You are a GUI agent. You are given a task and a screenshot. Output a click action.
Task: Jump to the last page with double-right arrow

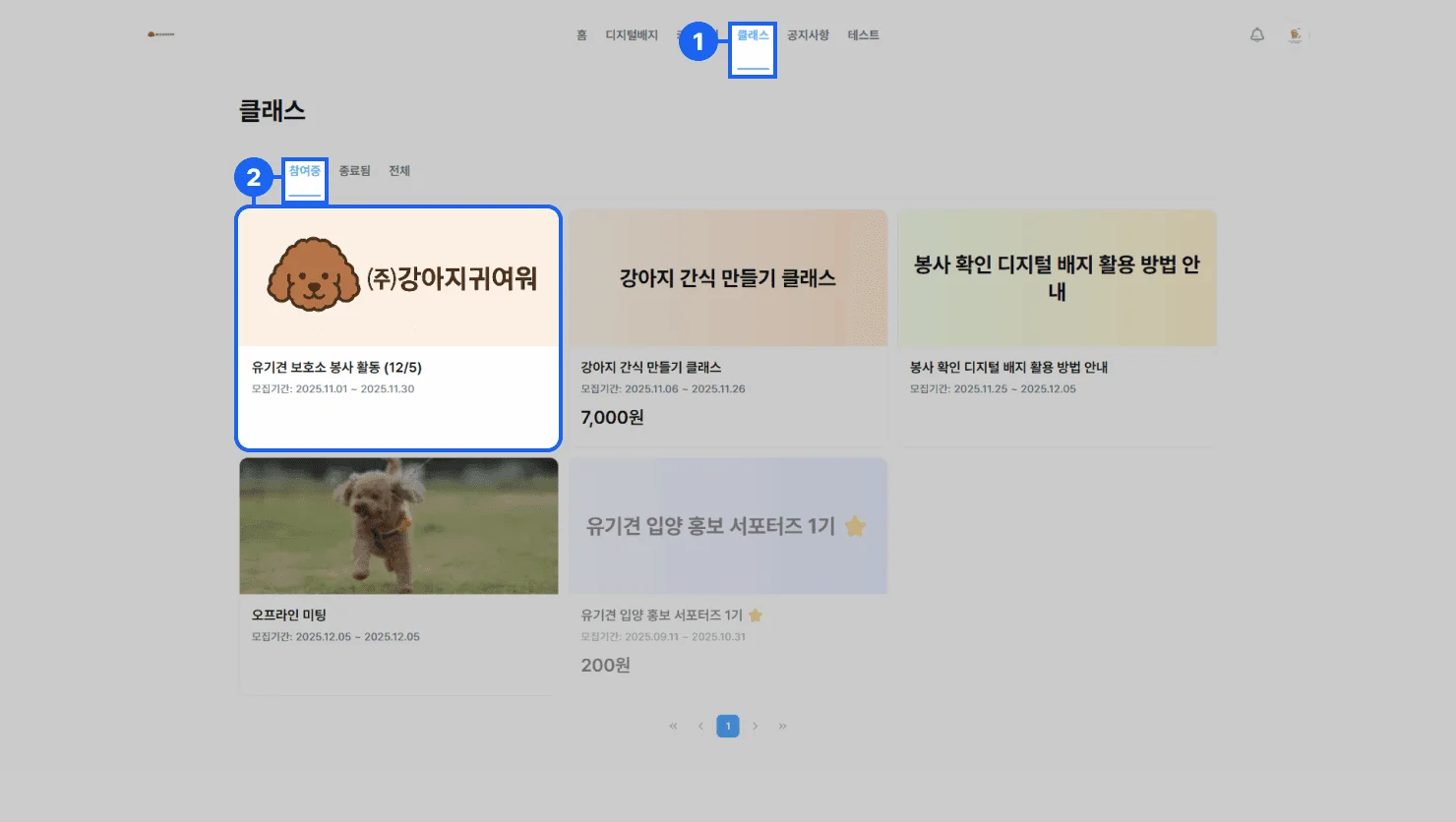(x=783, y=727)
